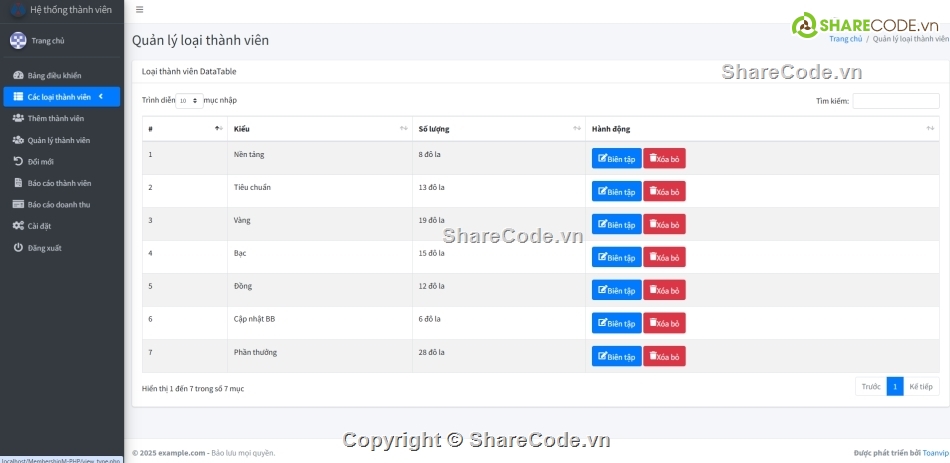Click the gears icon beside Cài đặt
The width and height of the screenshot is (950, 463).
18,226
